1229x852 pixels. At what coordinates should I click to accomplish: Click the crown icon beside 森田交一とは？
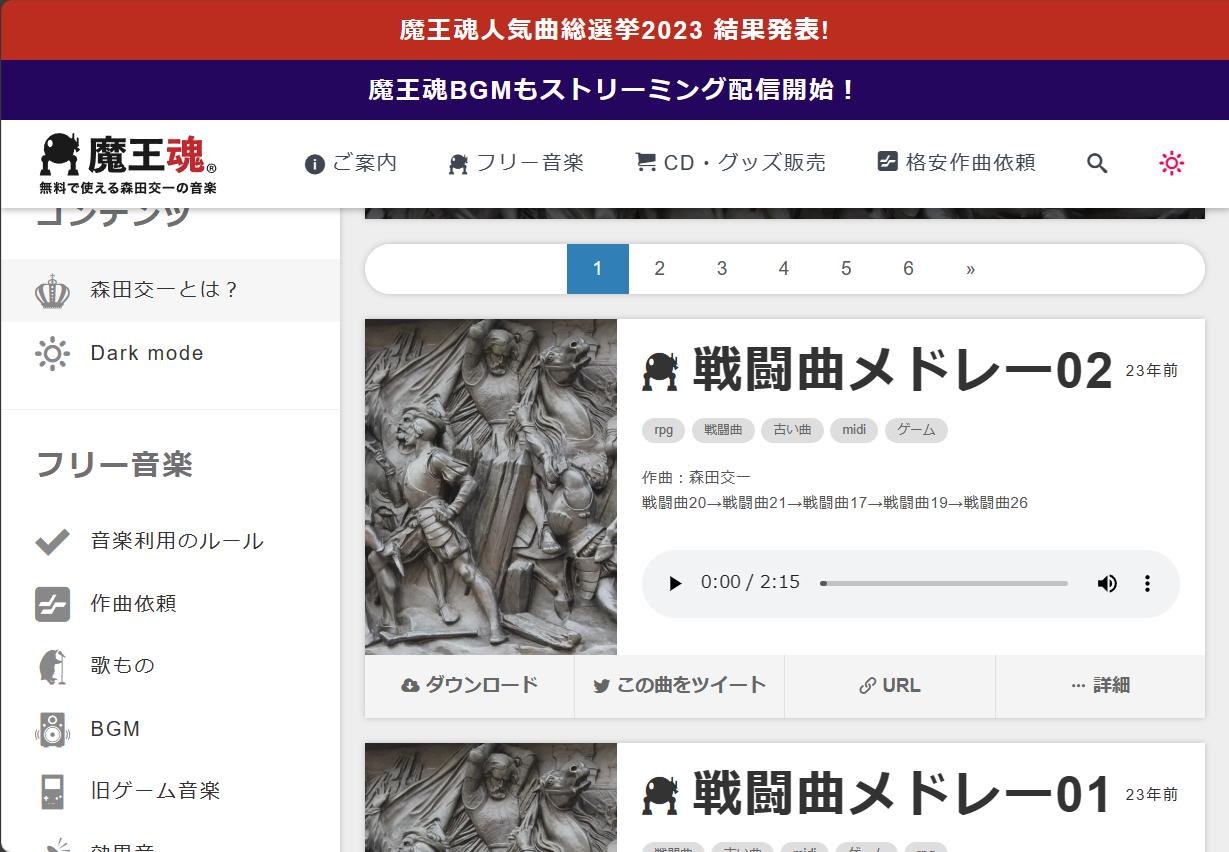pos(52,290)
